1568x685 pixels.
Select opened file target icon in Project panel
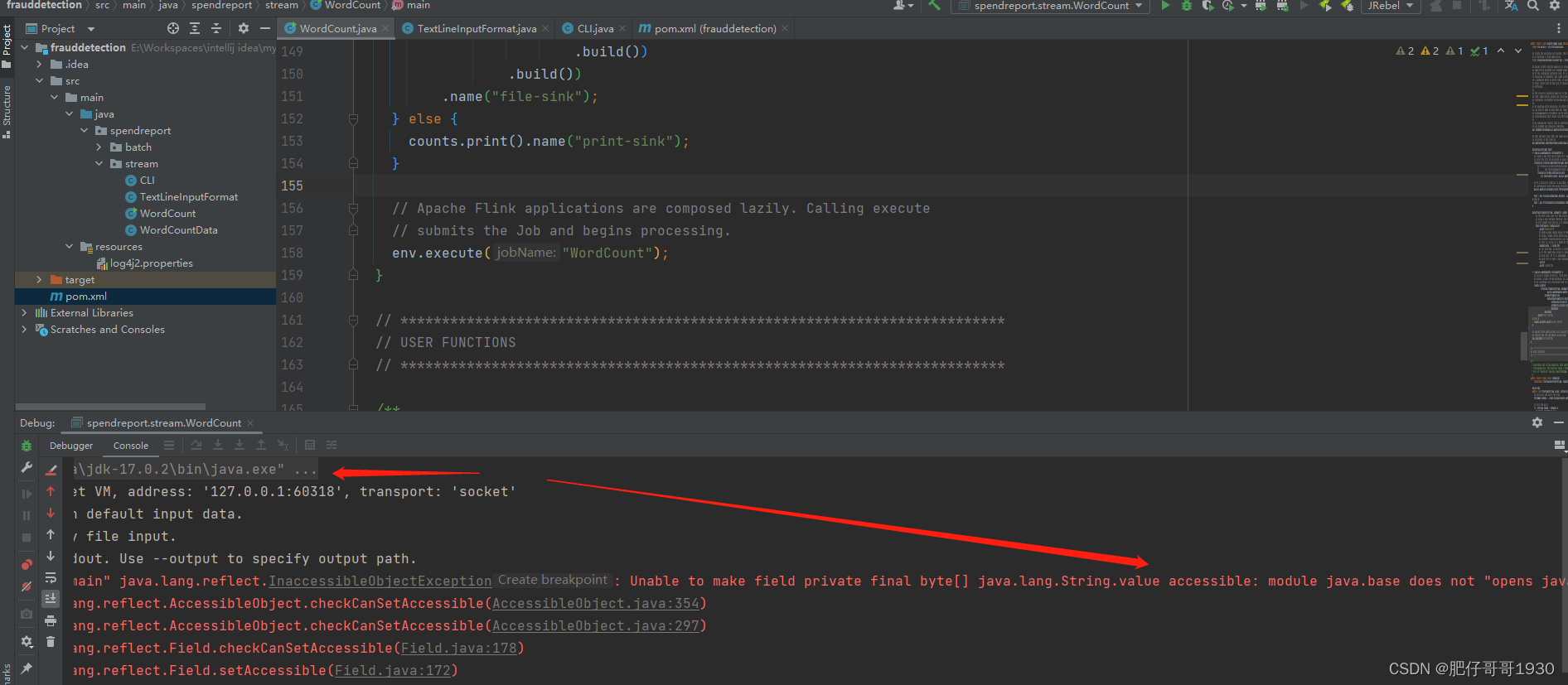pyautogui.click(x=172, y=28)
